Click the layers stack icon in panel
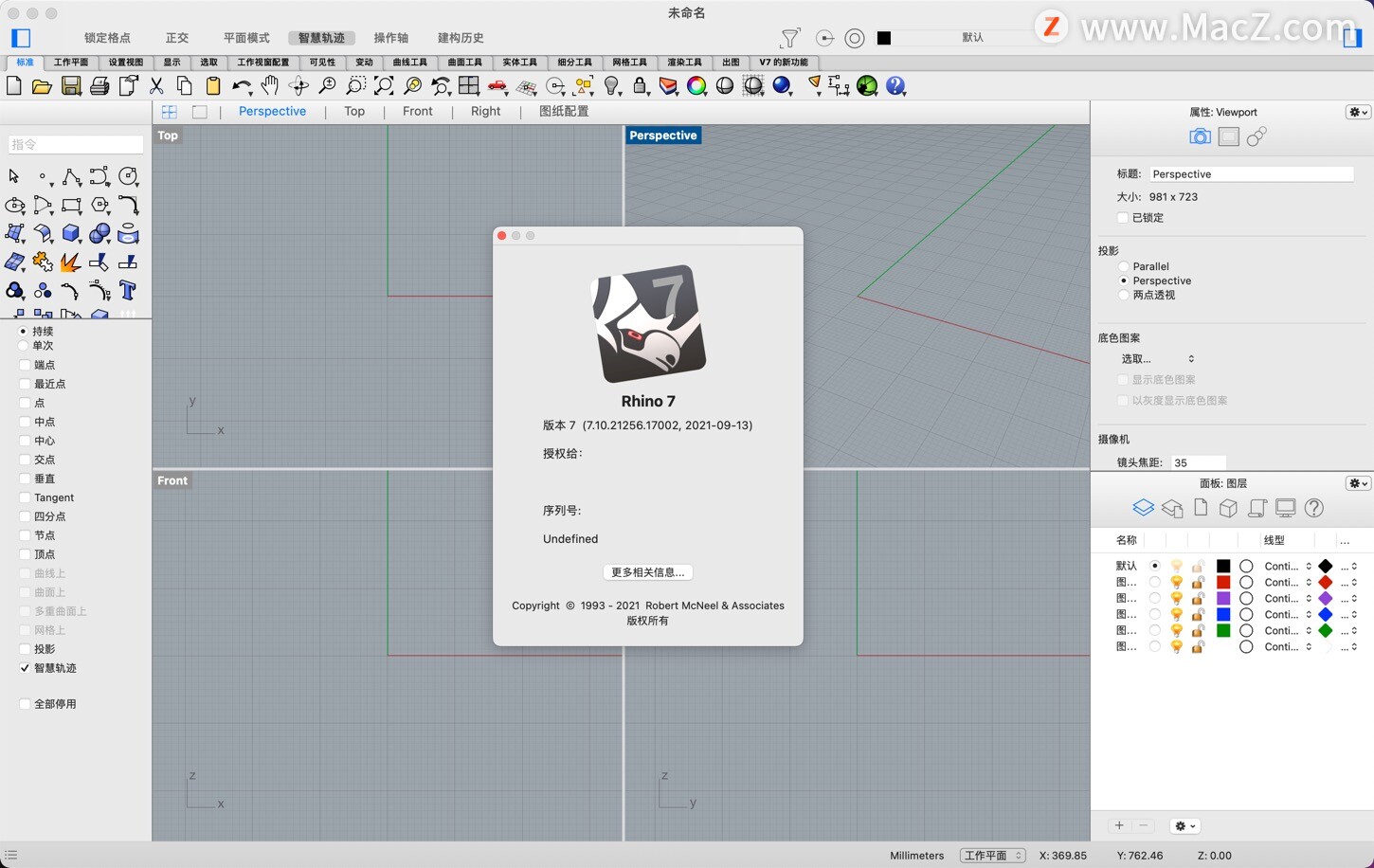 click(1144, 508)
